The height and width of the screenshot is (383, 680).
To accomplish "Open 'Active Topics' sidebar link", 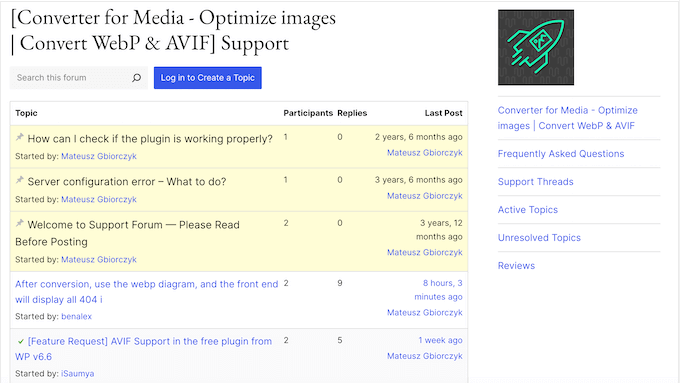I will (x=528, y=210).
